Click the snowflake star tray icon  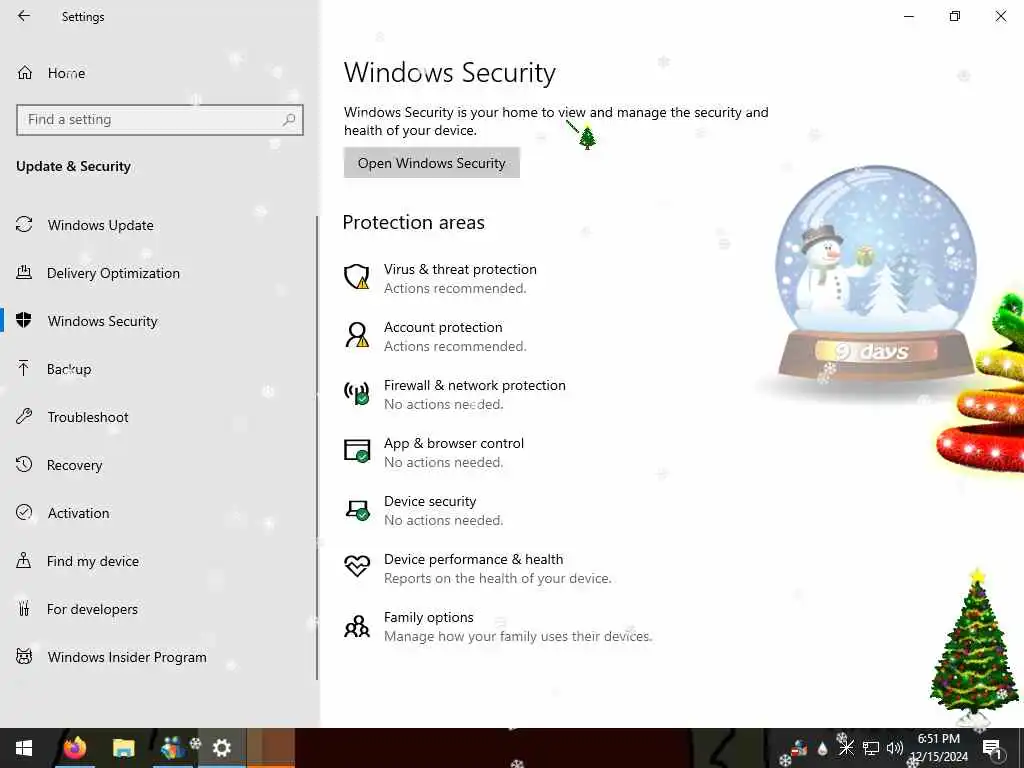[846, 748]
